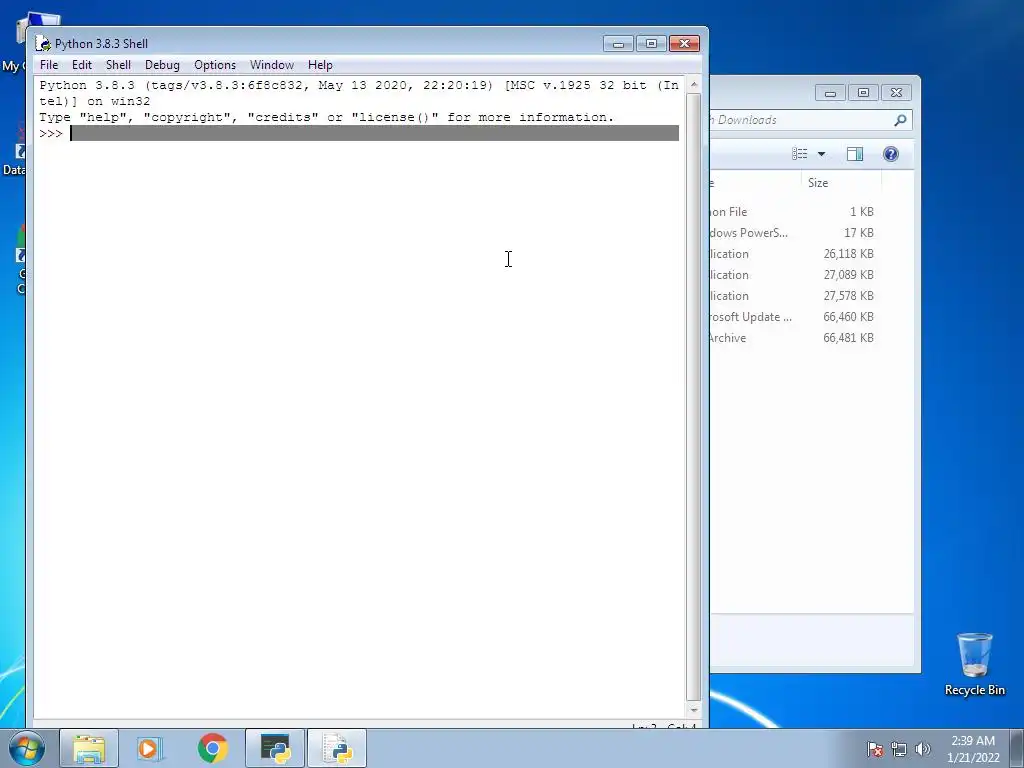Select the 27,089 KB application row
Screen dimensions: 1024x768
pos(793,274)
